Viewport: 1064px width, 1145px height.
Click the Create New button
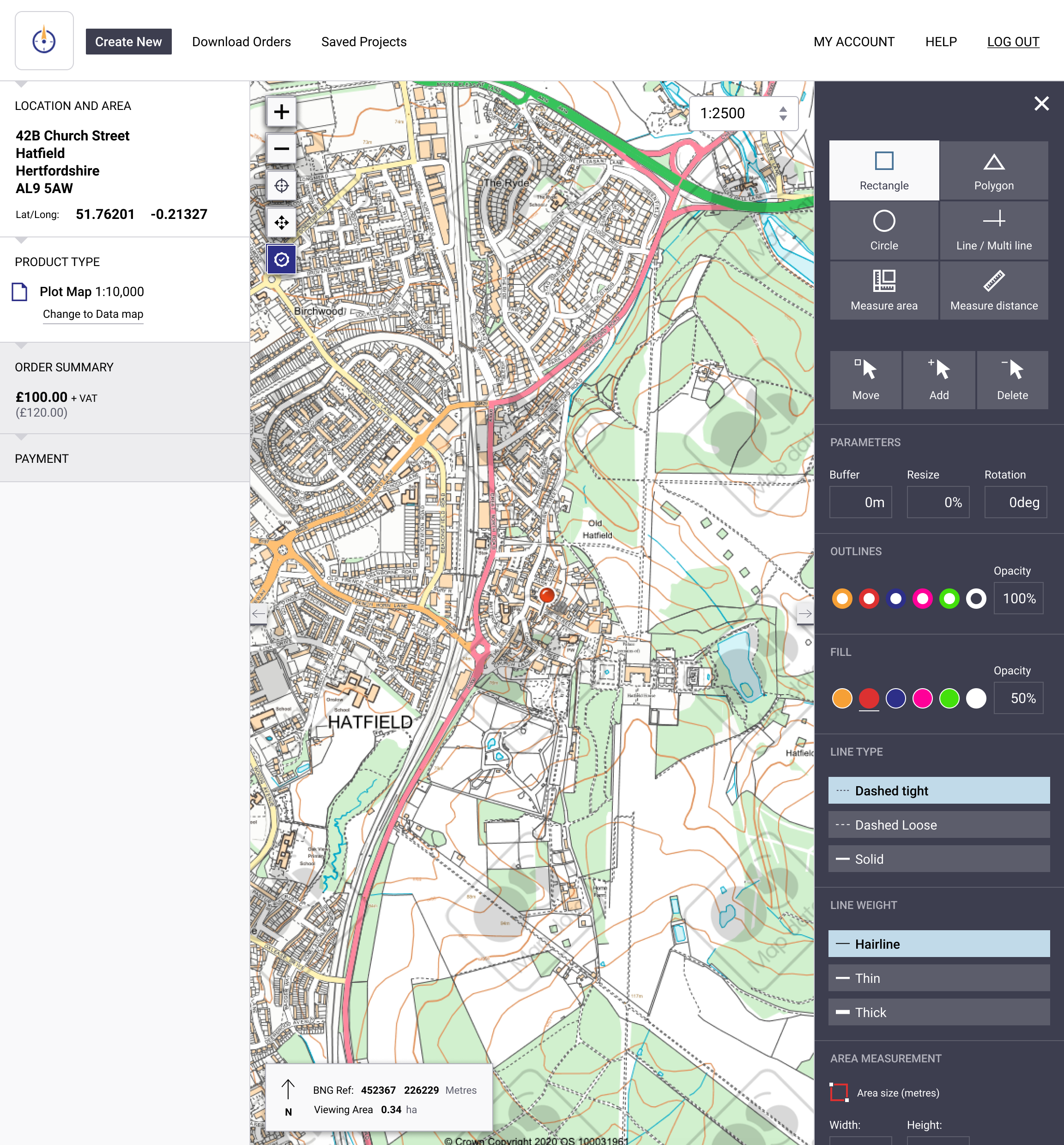click(x=128, y=42)
